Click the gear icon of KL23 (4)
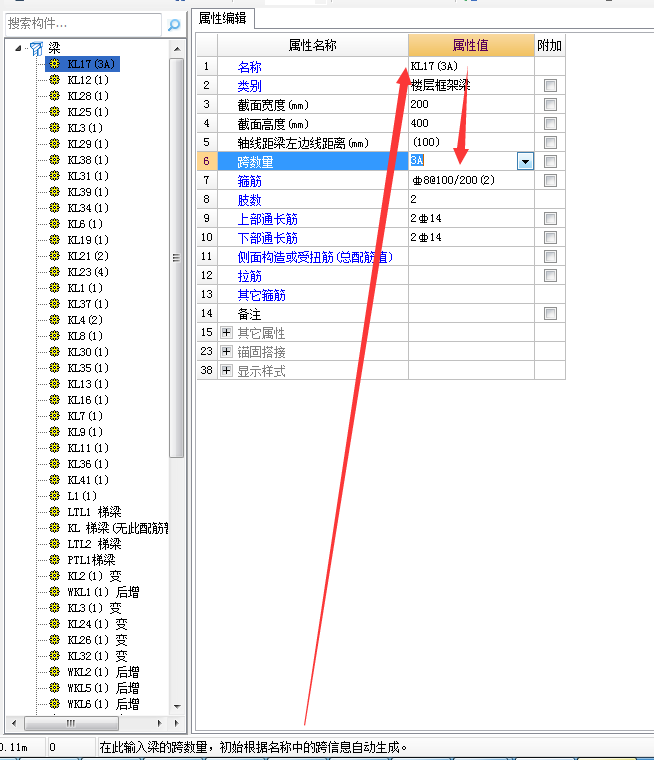This screenshot has height=760, width=654. 55,271
